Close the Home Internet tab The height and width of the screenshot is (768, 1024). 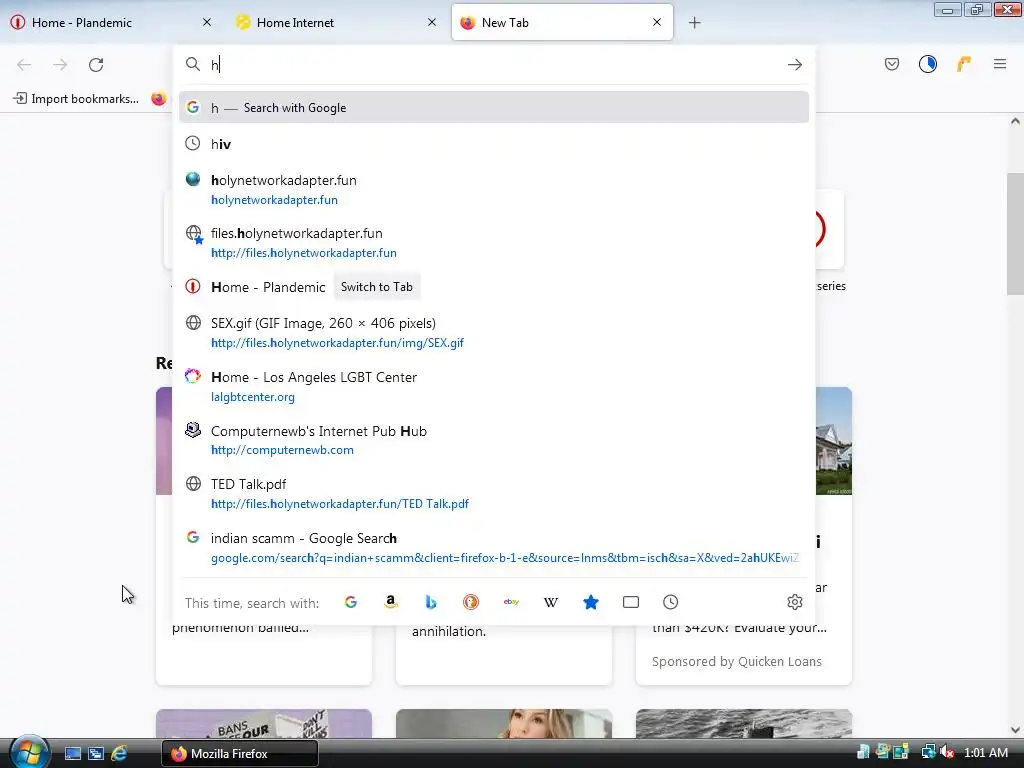coord(432,22)
